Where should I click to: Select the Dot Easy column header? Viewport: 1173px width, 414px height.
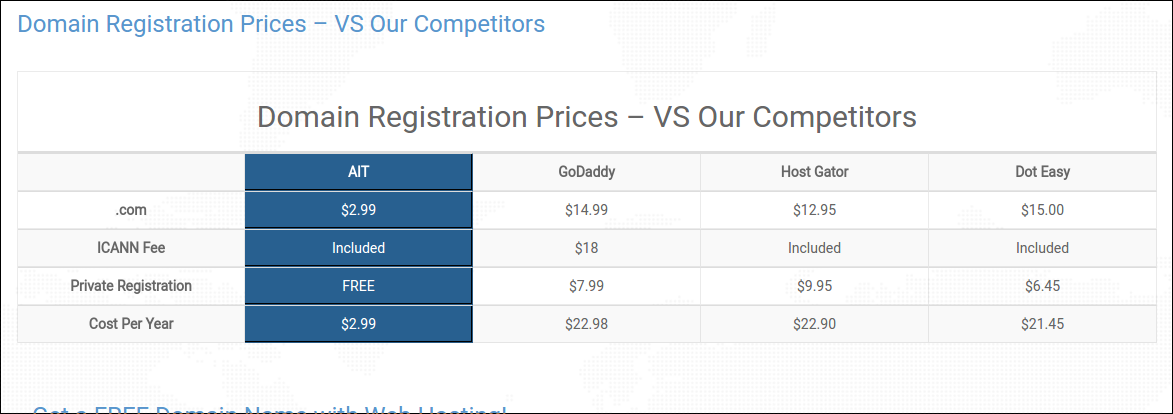pyautogui.click(x=1042, y=172)
